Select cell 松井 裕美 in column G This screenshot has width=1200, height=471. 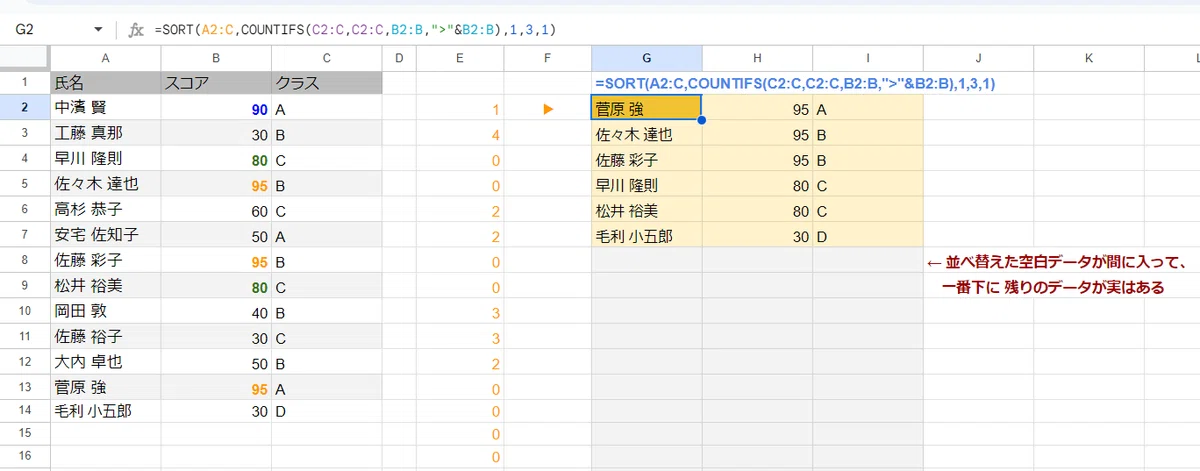(x=646, y=211)
